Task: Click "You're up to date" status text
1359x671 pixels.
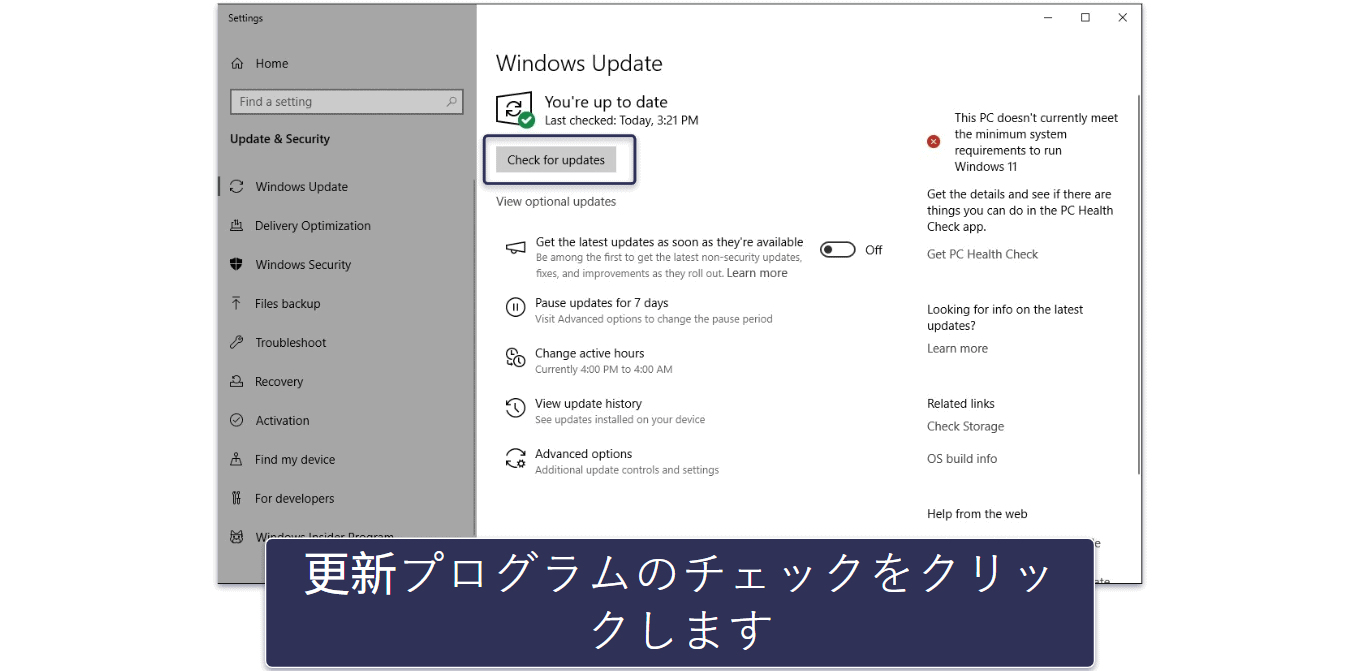Action: point(606,102)
